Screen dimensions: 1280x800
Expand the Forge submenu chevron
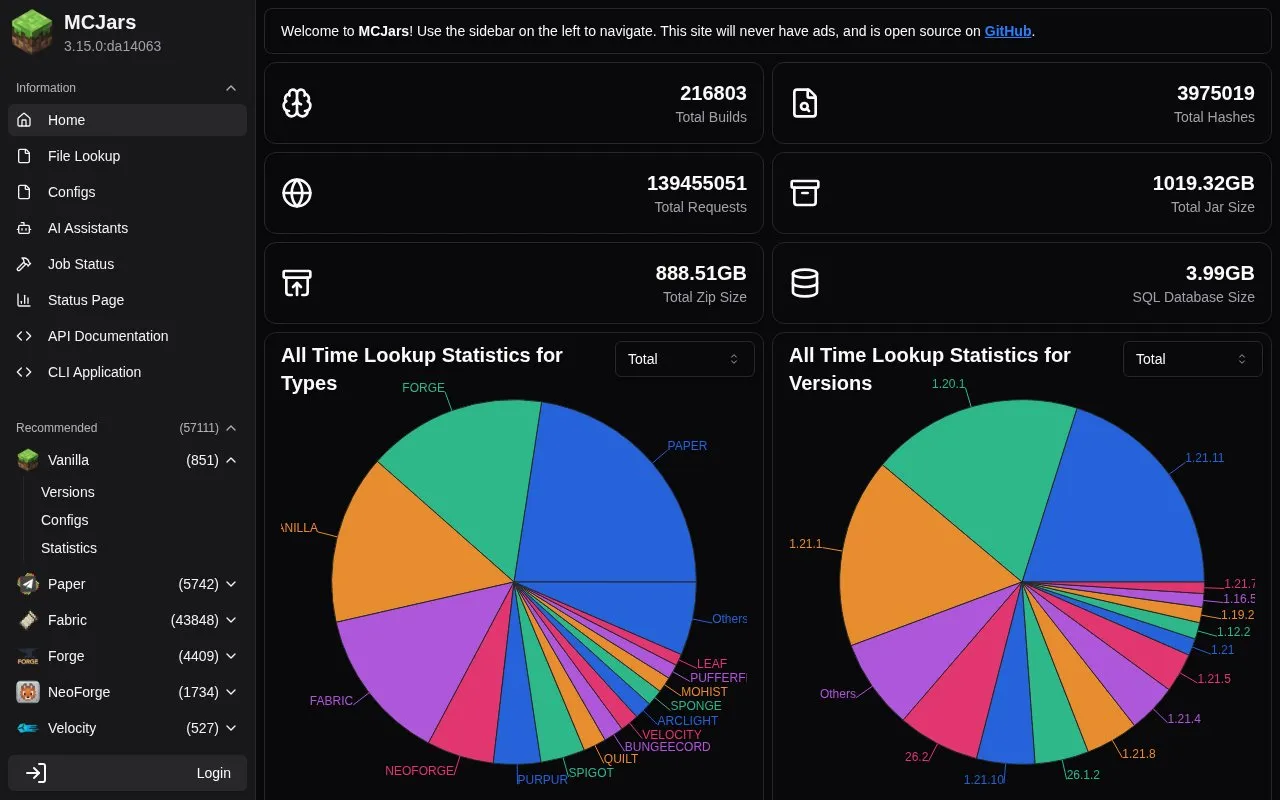click(231, 656)
